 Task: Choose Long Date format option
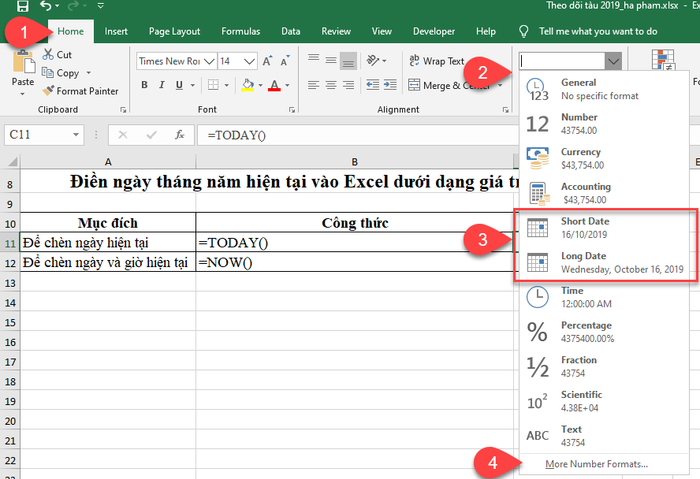click(x=603, y=262)
